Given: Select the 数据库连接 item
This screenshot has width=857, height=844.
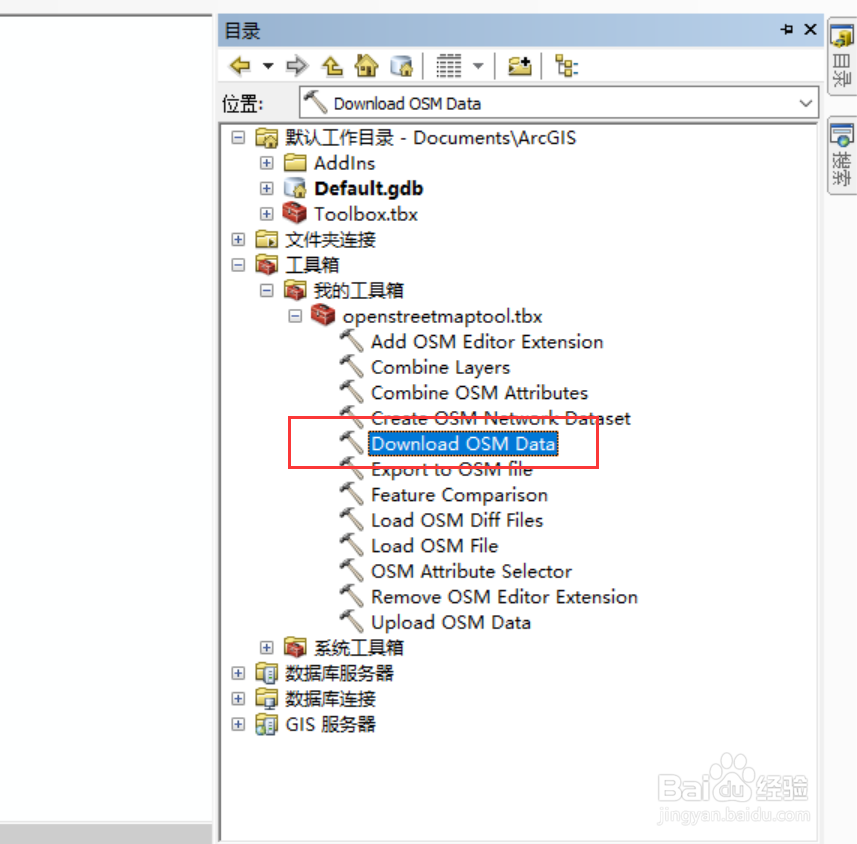Looking at the screenshot, I should (331, 699).
